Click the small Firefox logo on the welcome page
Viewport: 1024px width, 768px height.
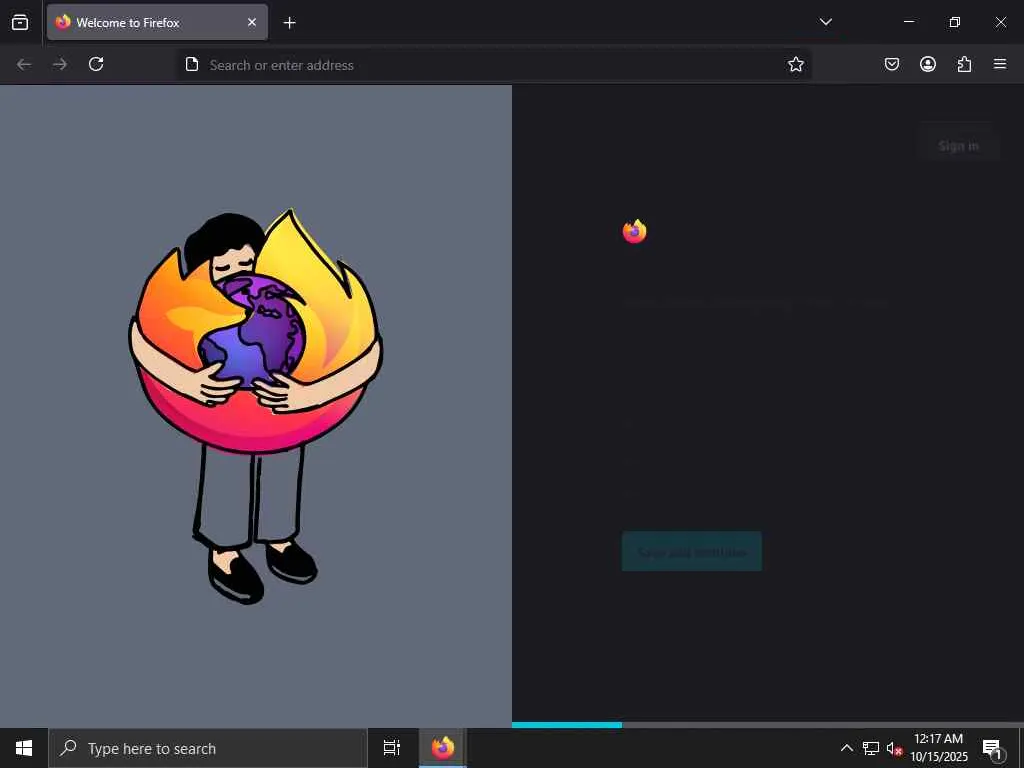(634, 231)
